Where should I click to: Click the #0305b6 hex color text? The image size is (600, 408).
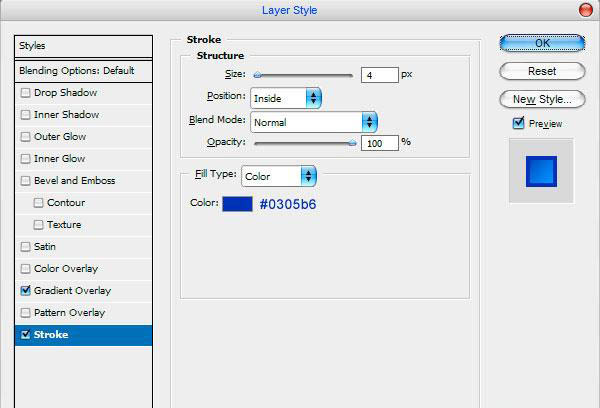click(288, 204)
